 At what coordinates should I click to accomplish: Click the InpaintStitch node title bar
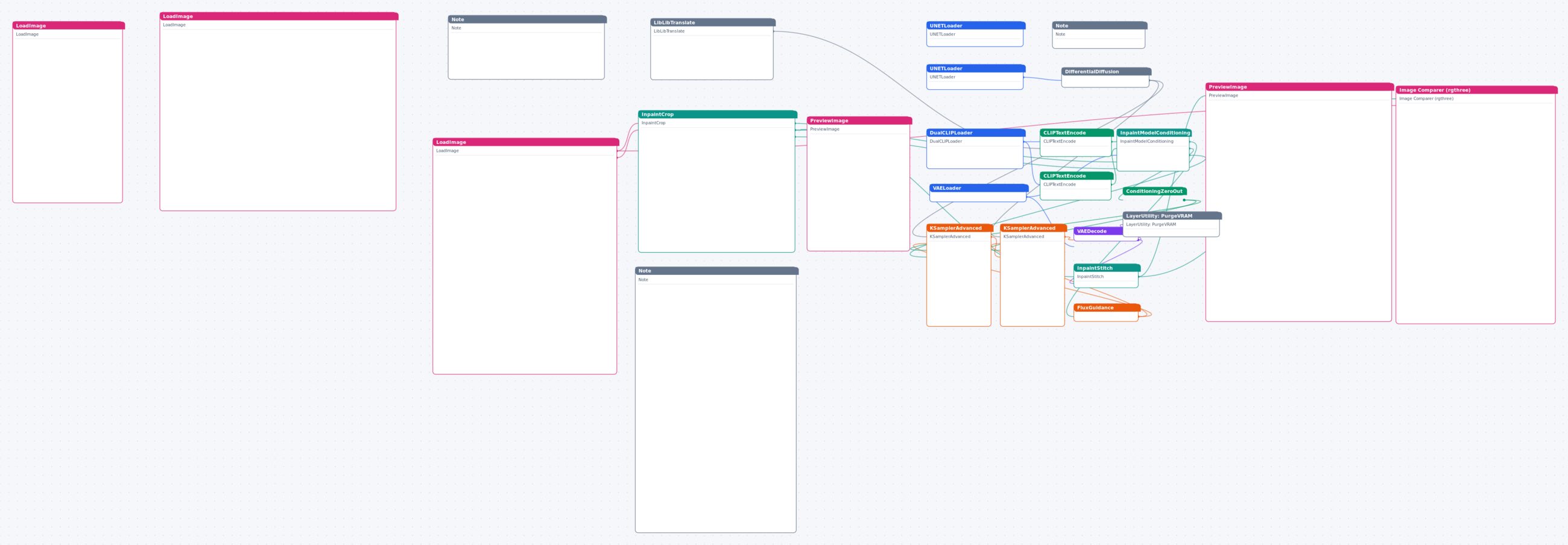tap(1107, 268)
